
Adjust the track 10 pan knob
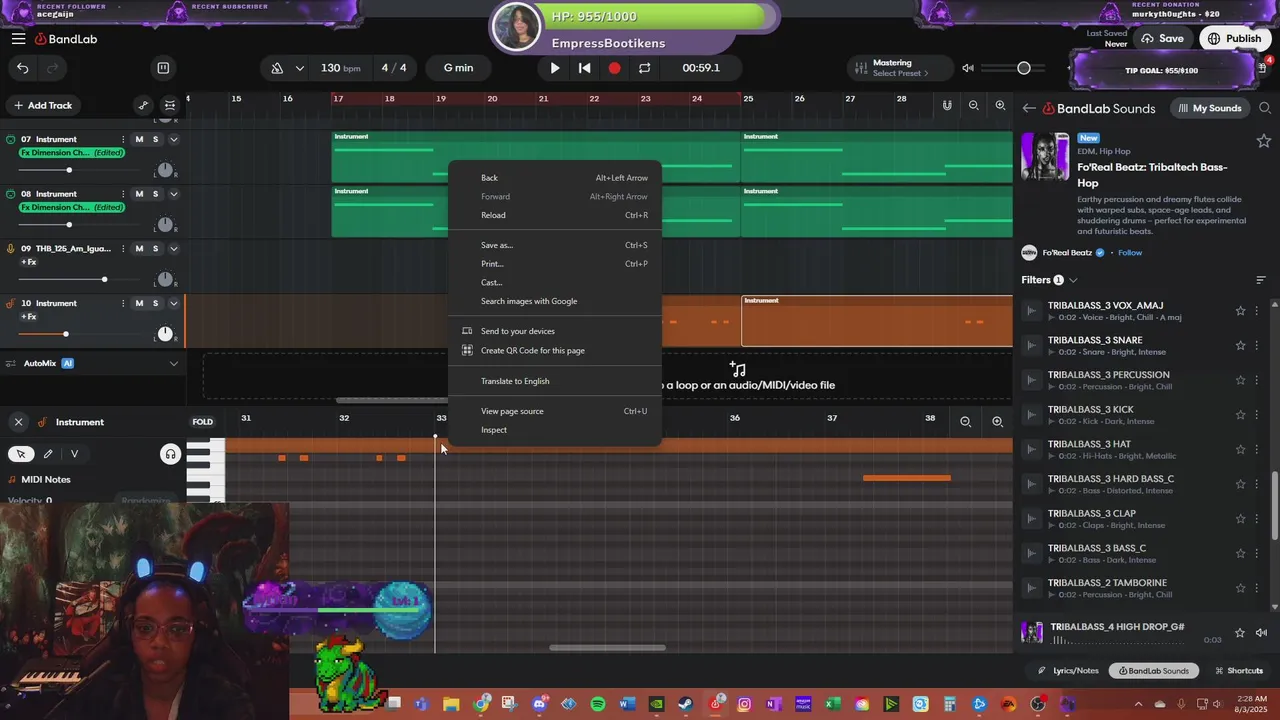coord(165,334)
